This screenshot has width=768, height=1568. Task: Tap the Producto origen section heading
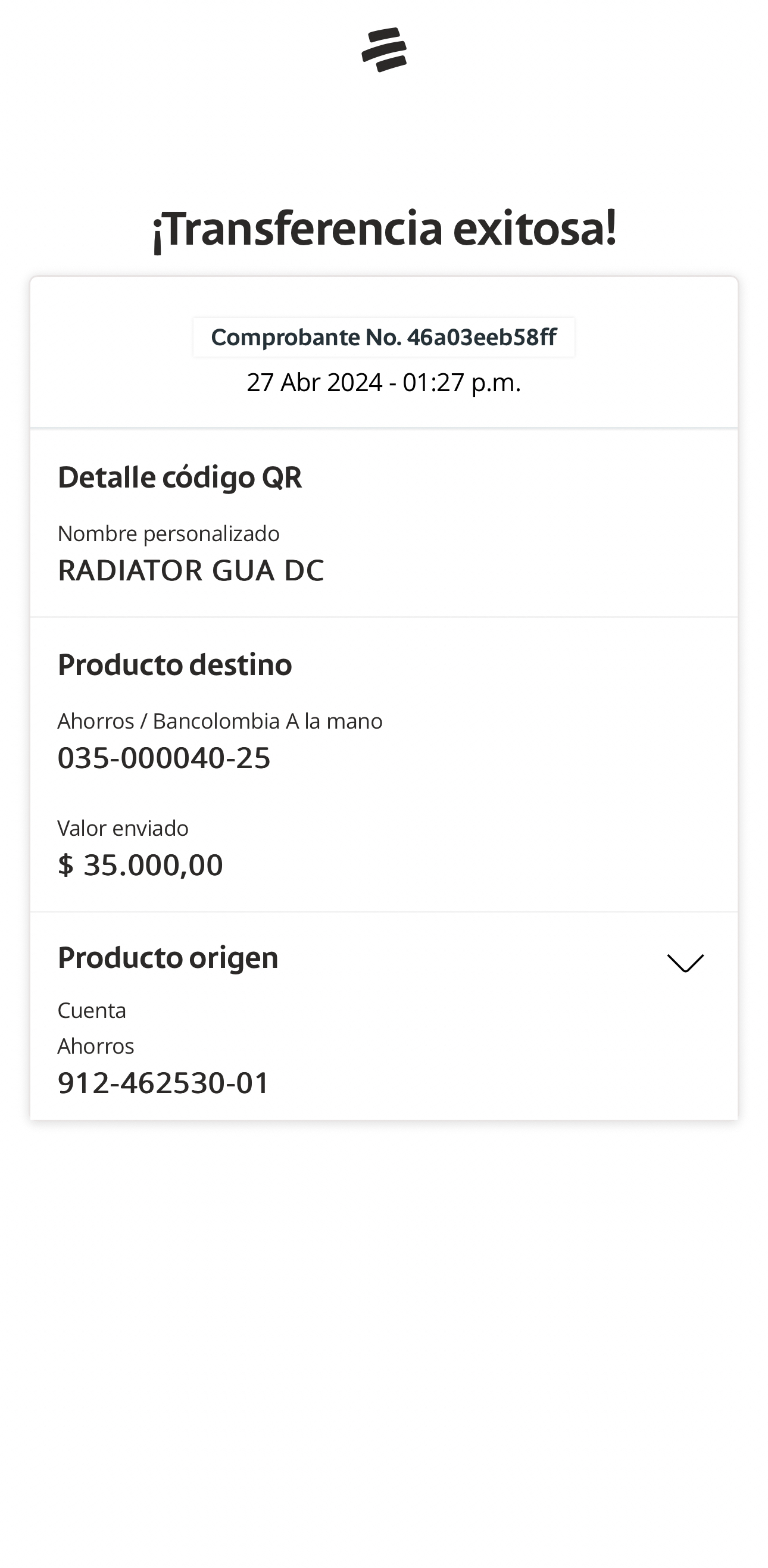tap(168, 957)
